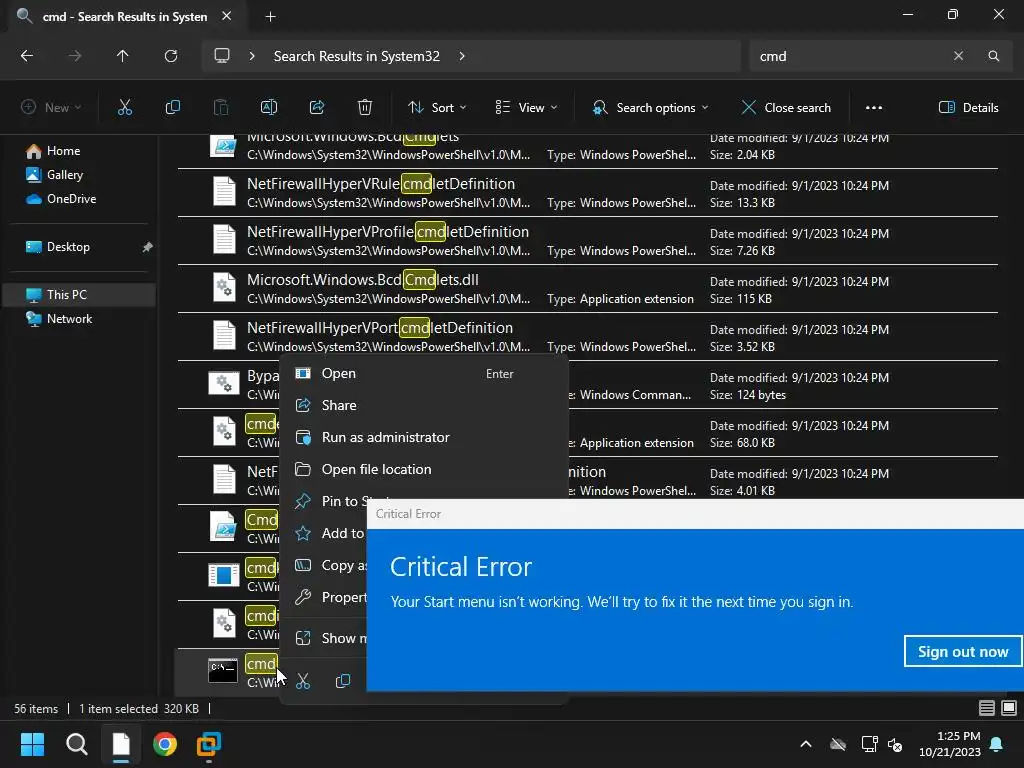Choose Share in the context menu
The height and width of the screenshot is (768, 1024).
pos(423,406)
